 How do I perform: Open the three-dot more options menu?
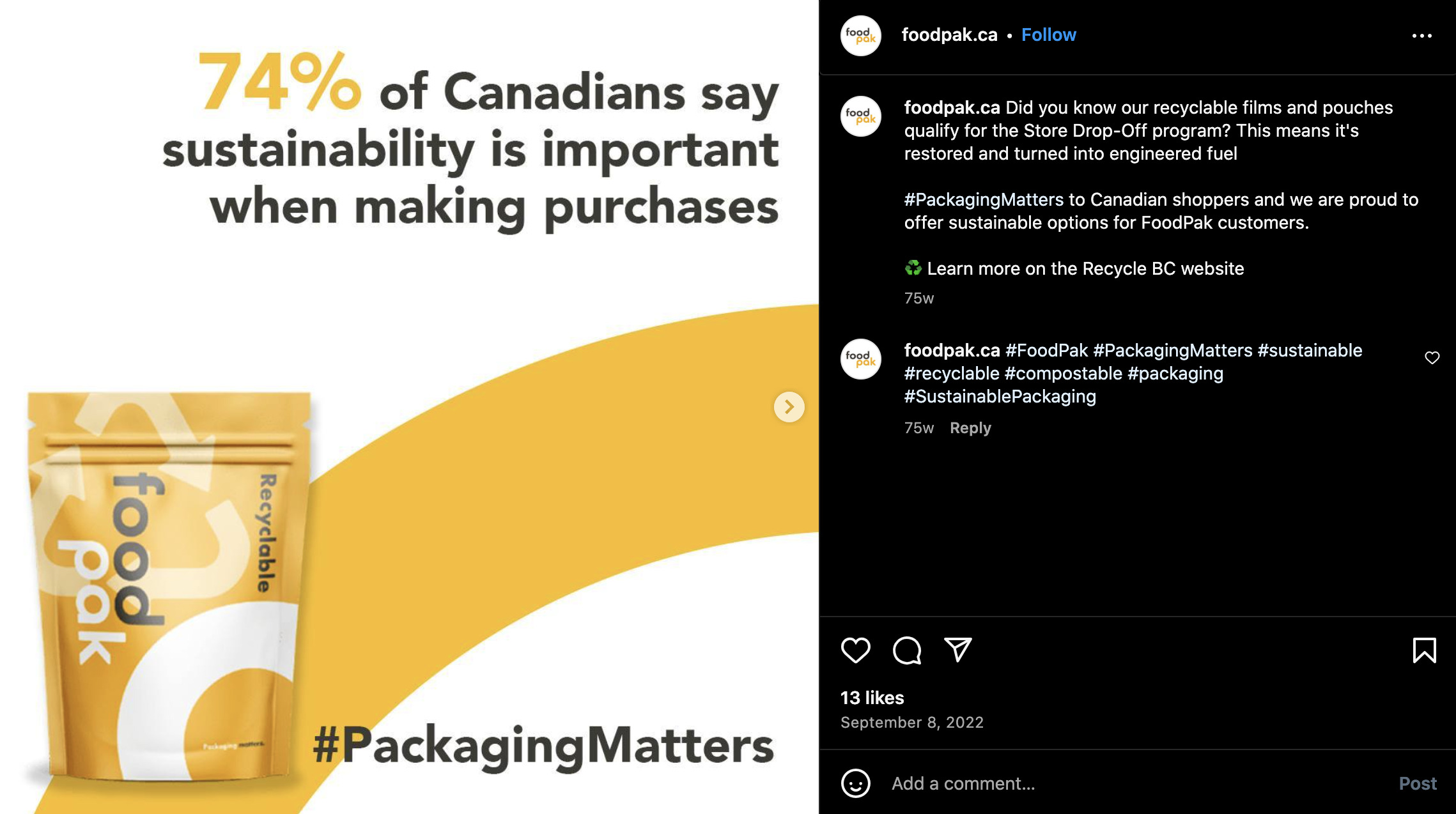point(1421,36)
